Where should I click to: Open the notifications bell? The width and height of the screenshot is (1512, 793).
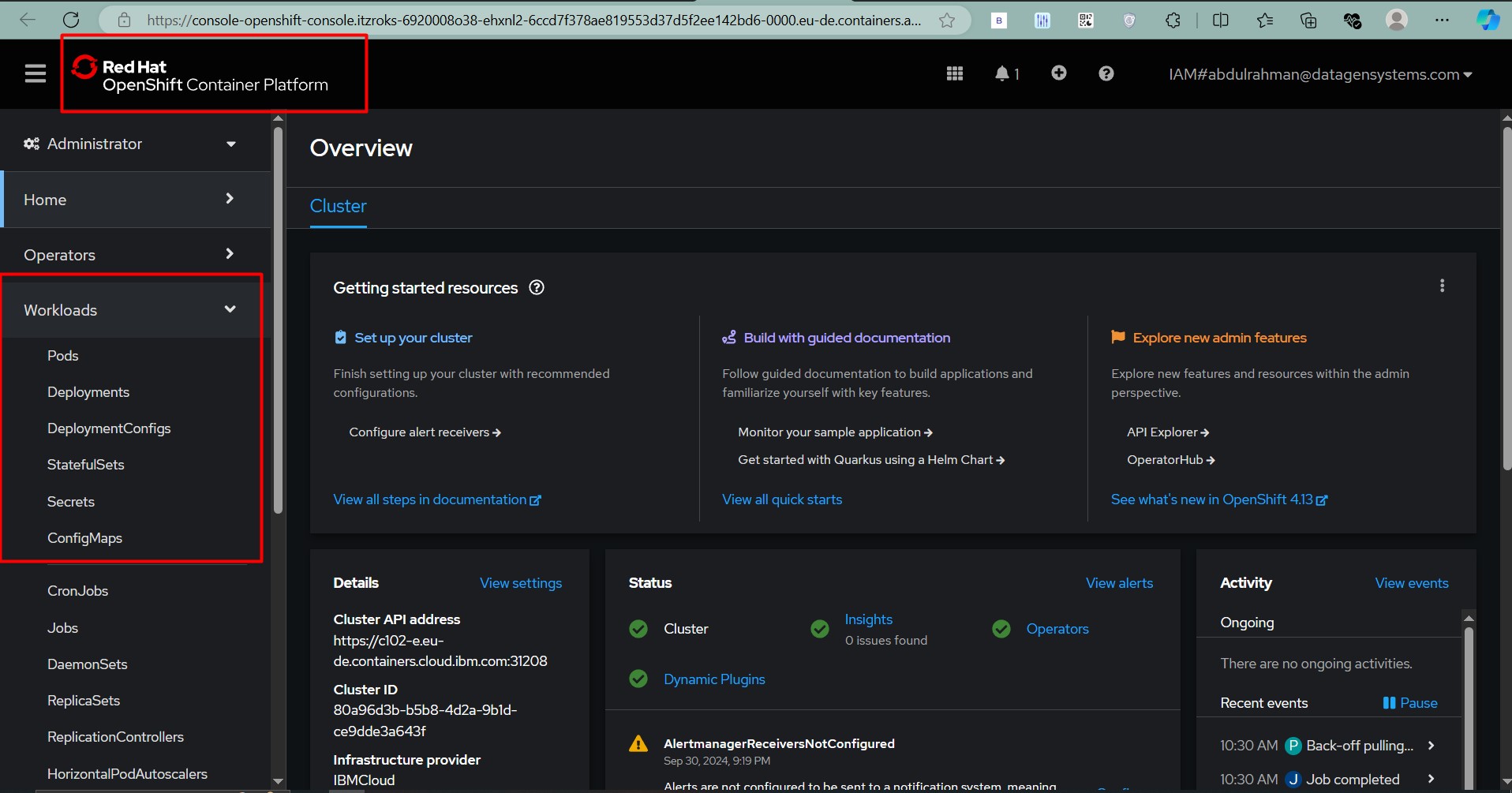(1006, 73)
